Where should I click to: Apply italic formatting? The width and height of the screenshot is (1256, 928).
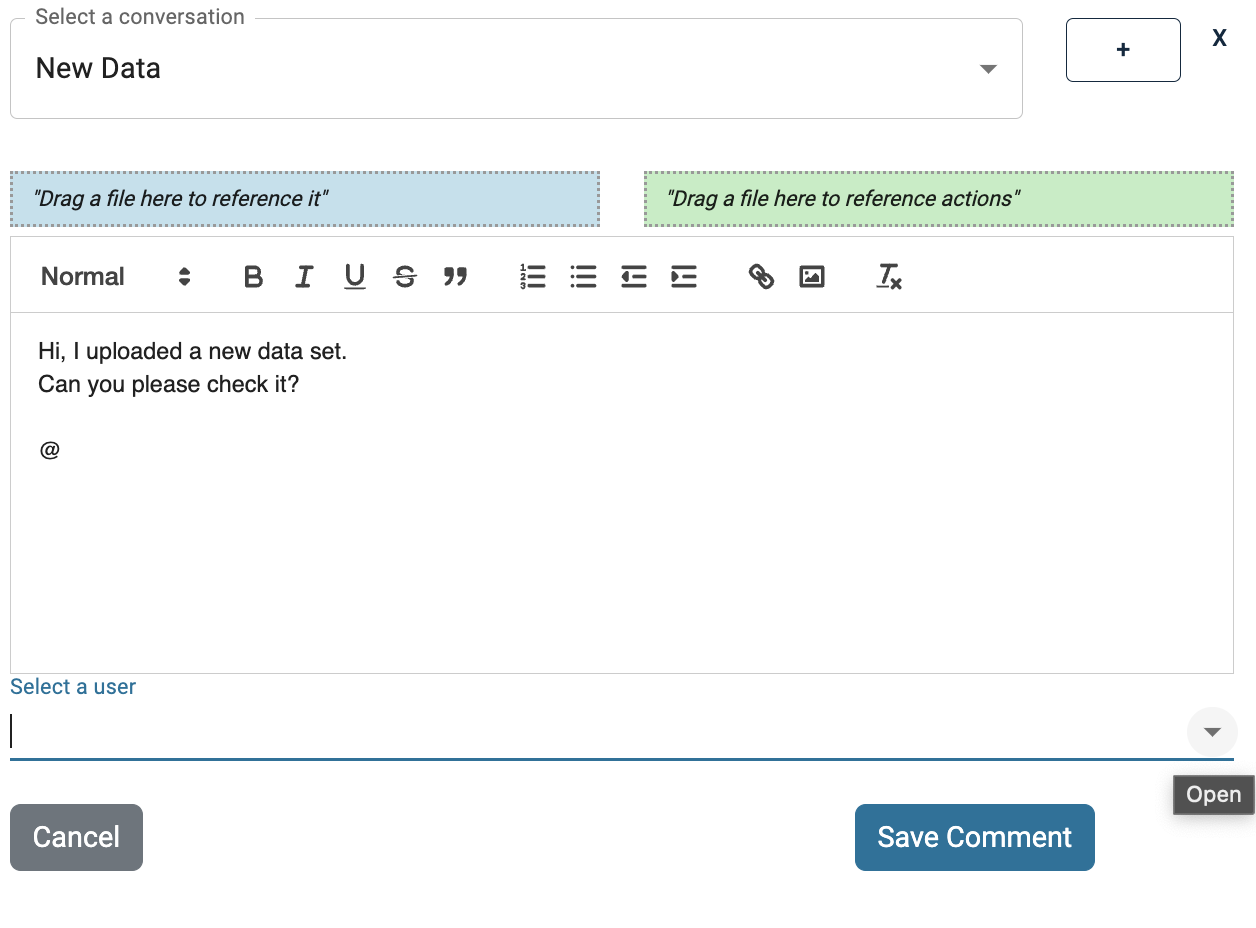304,277
